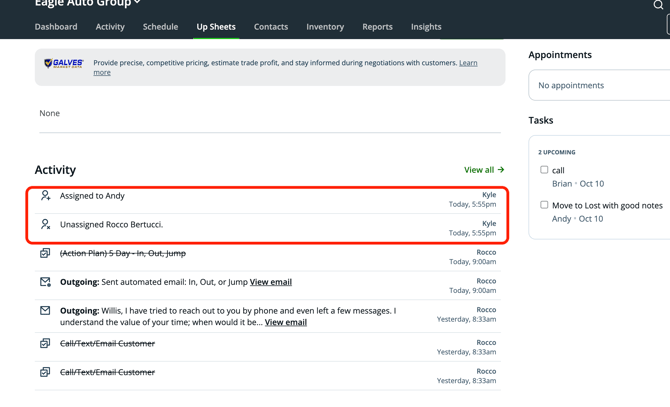This screenshot has height=407, width=670.
Task: Switch to the Insights tab
Action: [426, 26]
